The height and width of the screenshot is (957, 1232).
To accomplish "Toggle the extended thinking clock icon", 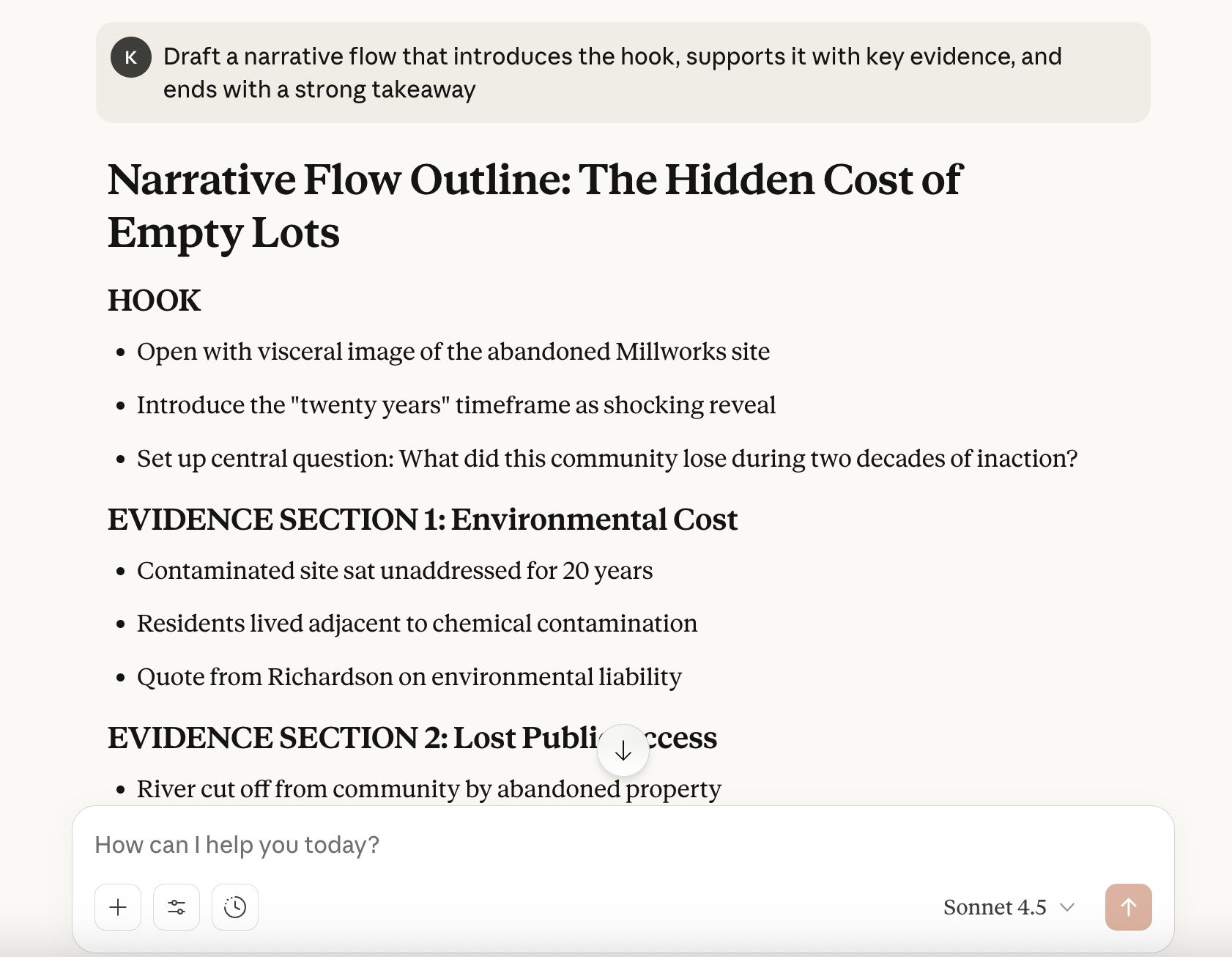I will pos(235,907).
